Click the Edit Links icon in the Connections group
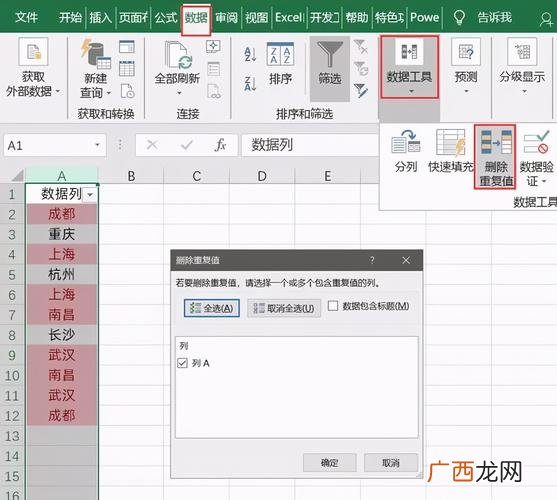Screen dimensions: 557x500 click(x=213, y=91)
